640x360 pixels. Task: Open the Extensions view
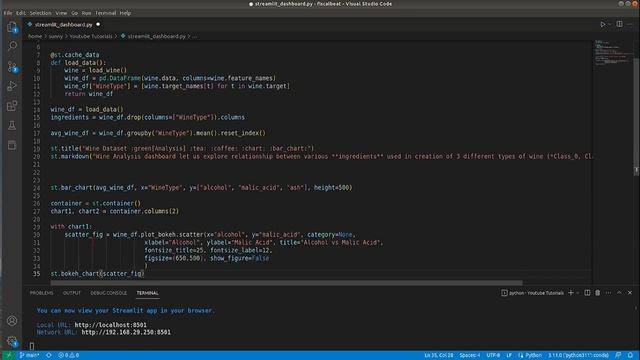coord(12,106)
